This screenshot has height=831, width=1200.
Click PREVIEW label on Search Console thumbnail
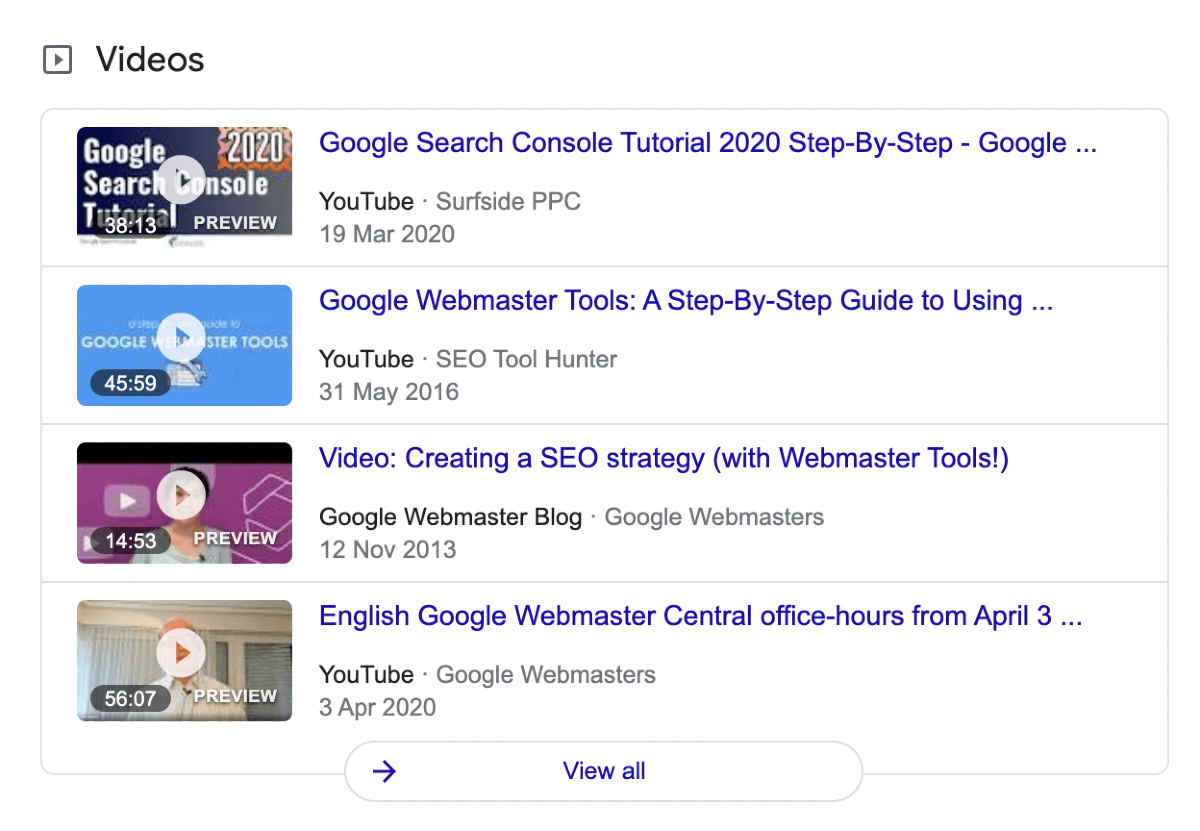(x=235, y=223)
